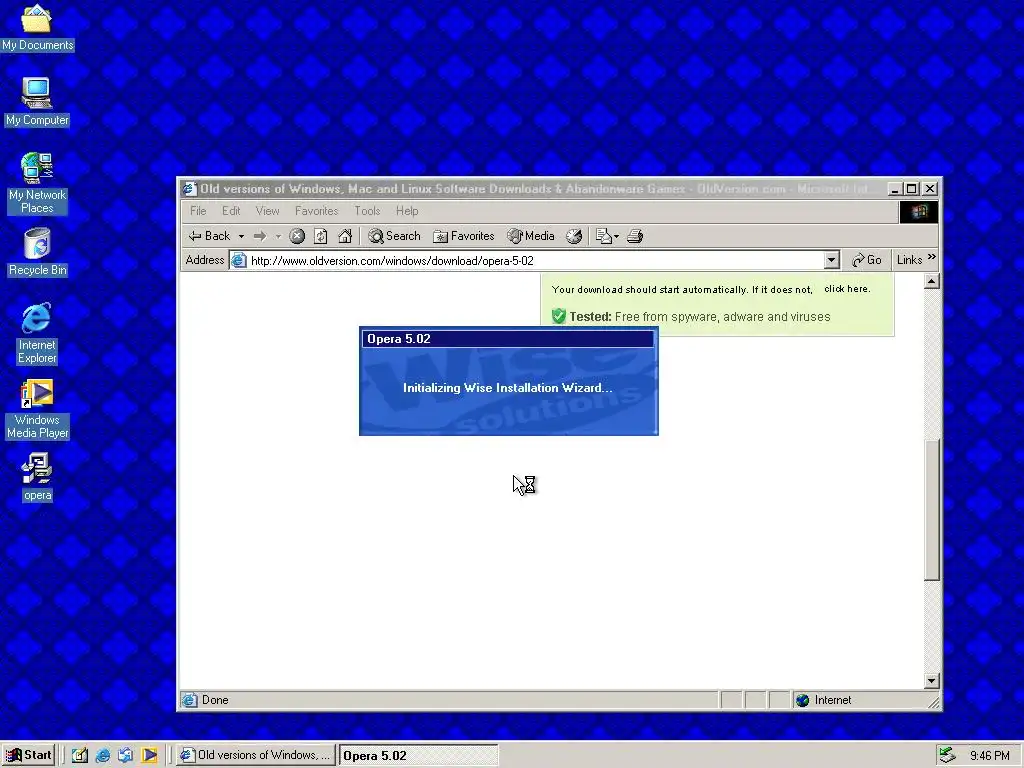Screen dimensions: 1024x768
Task: Maximize the Internet Explorer window
Action: 912,189
